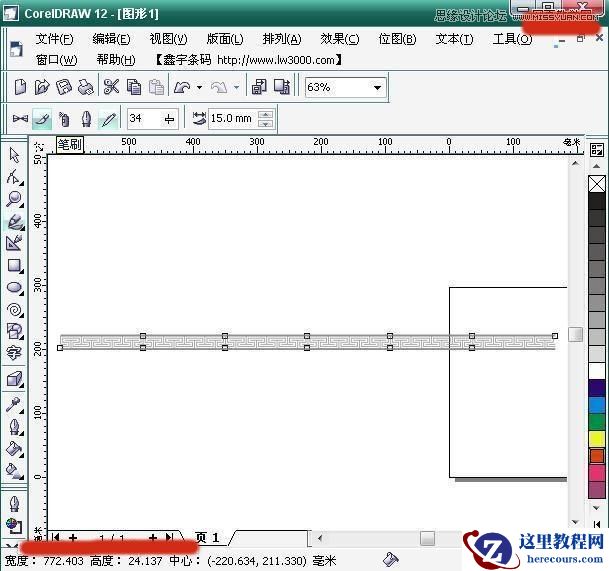Screen dimensions: 609x571
Task: Open the 排列(A) menu
Action: 282,39
